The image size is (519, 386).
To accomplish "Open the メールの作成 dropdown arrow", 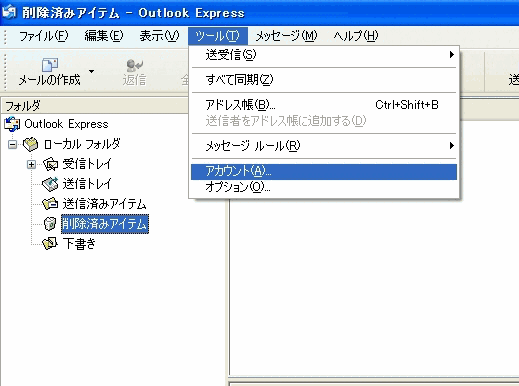I will pyautogui.click(x=91, y=71).
